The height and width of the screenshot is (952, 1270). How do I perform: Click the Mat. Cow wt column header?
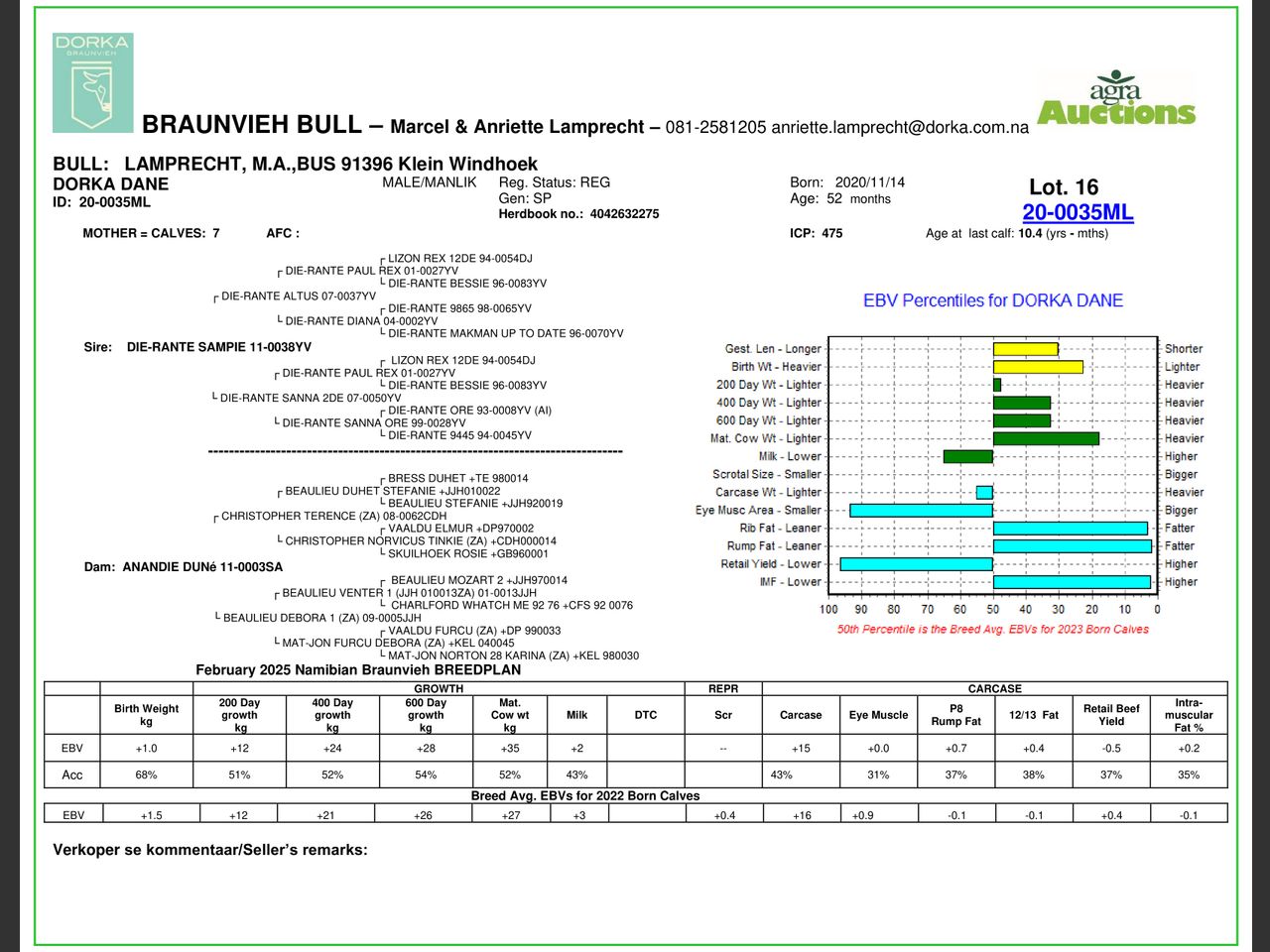(510, 715)
